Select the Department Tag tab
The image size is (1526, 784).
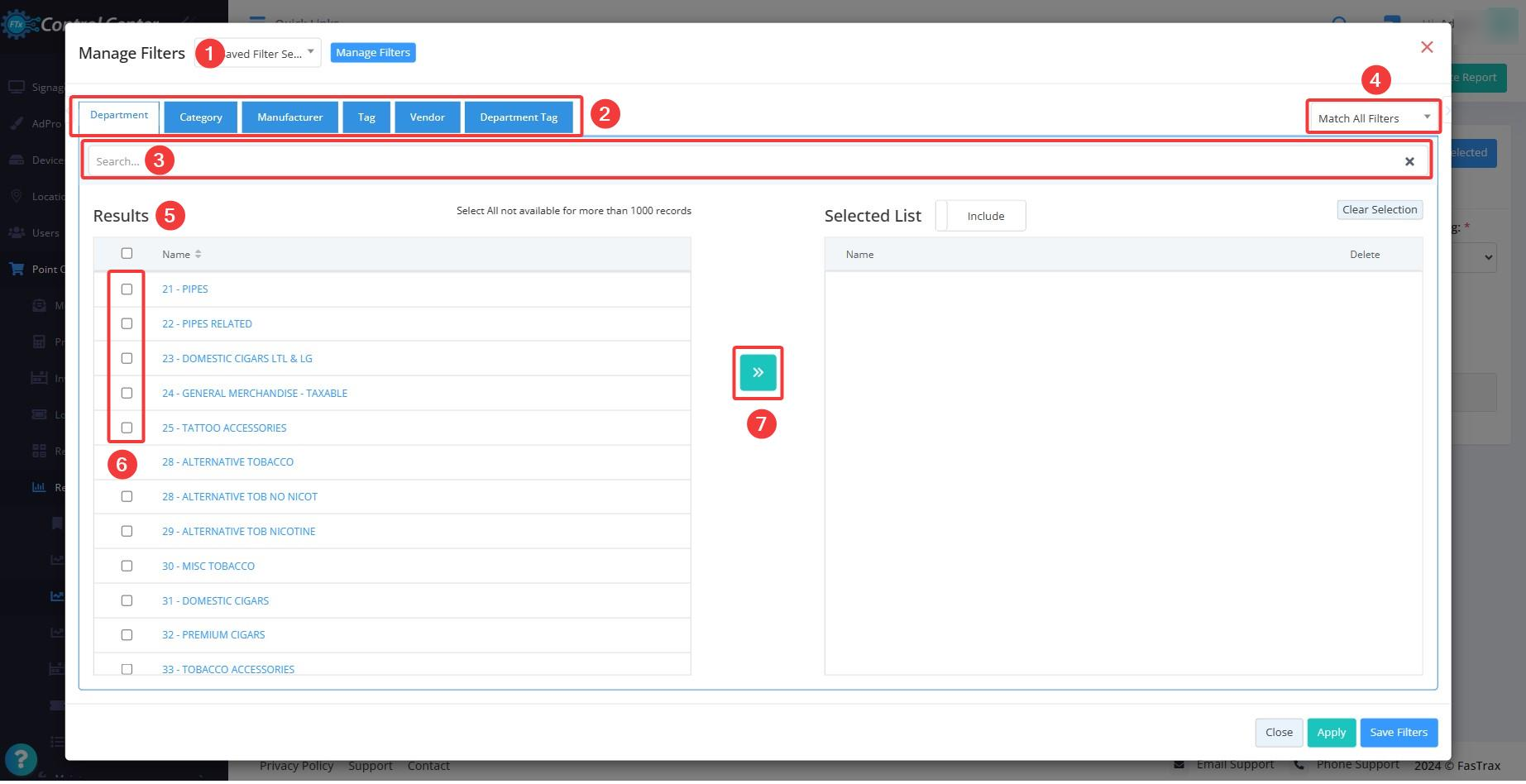(519, 117)
